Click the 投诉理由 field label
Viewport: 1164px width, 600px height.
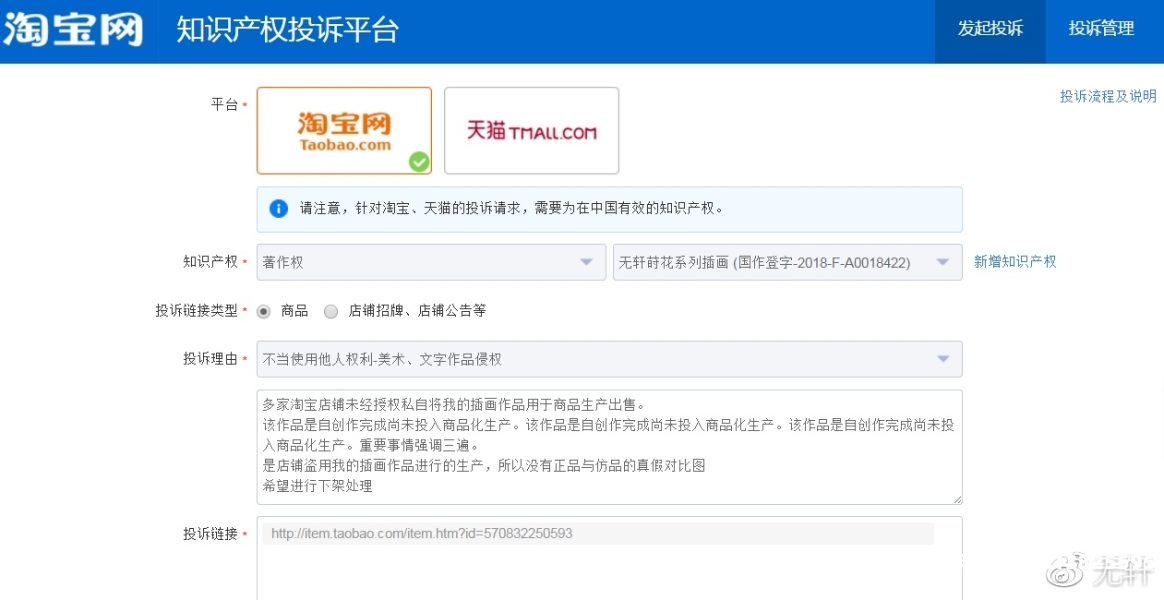point(210,359)
